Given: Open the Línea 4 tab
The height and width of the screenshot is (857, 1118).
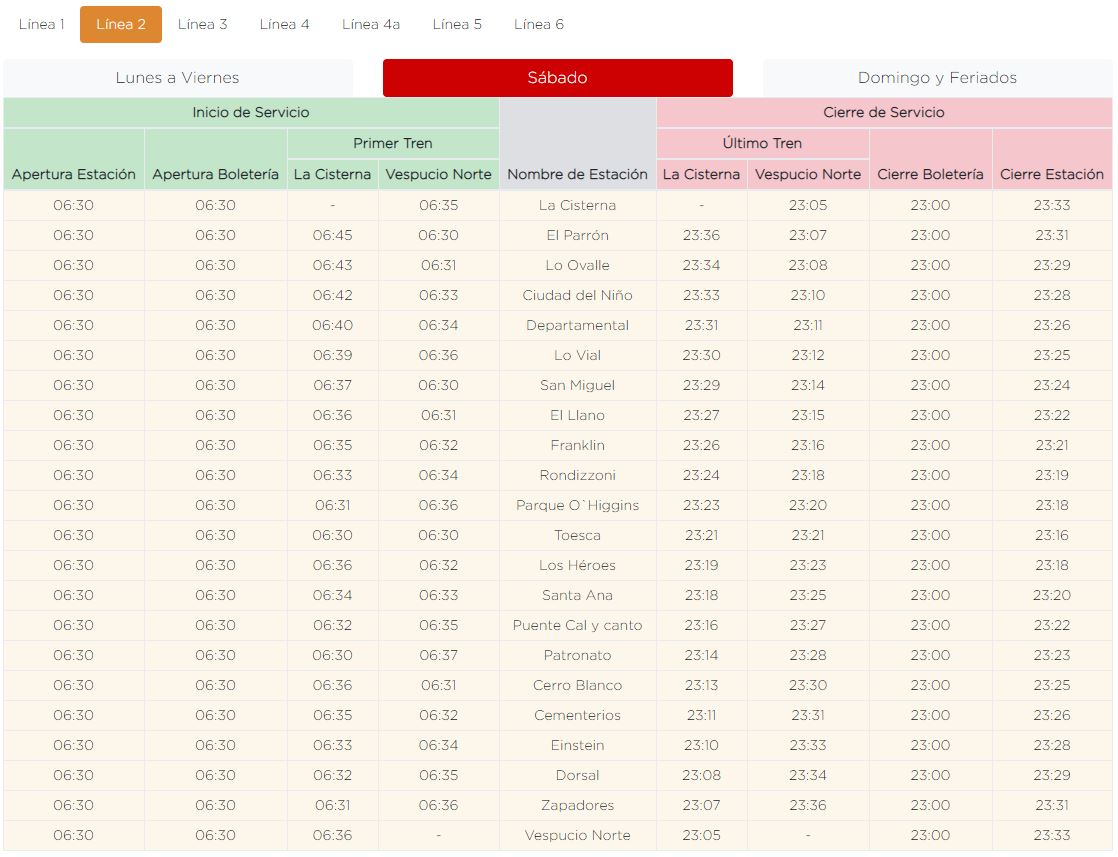Looking at the screenshot, I should [x=284, y=24].
